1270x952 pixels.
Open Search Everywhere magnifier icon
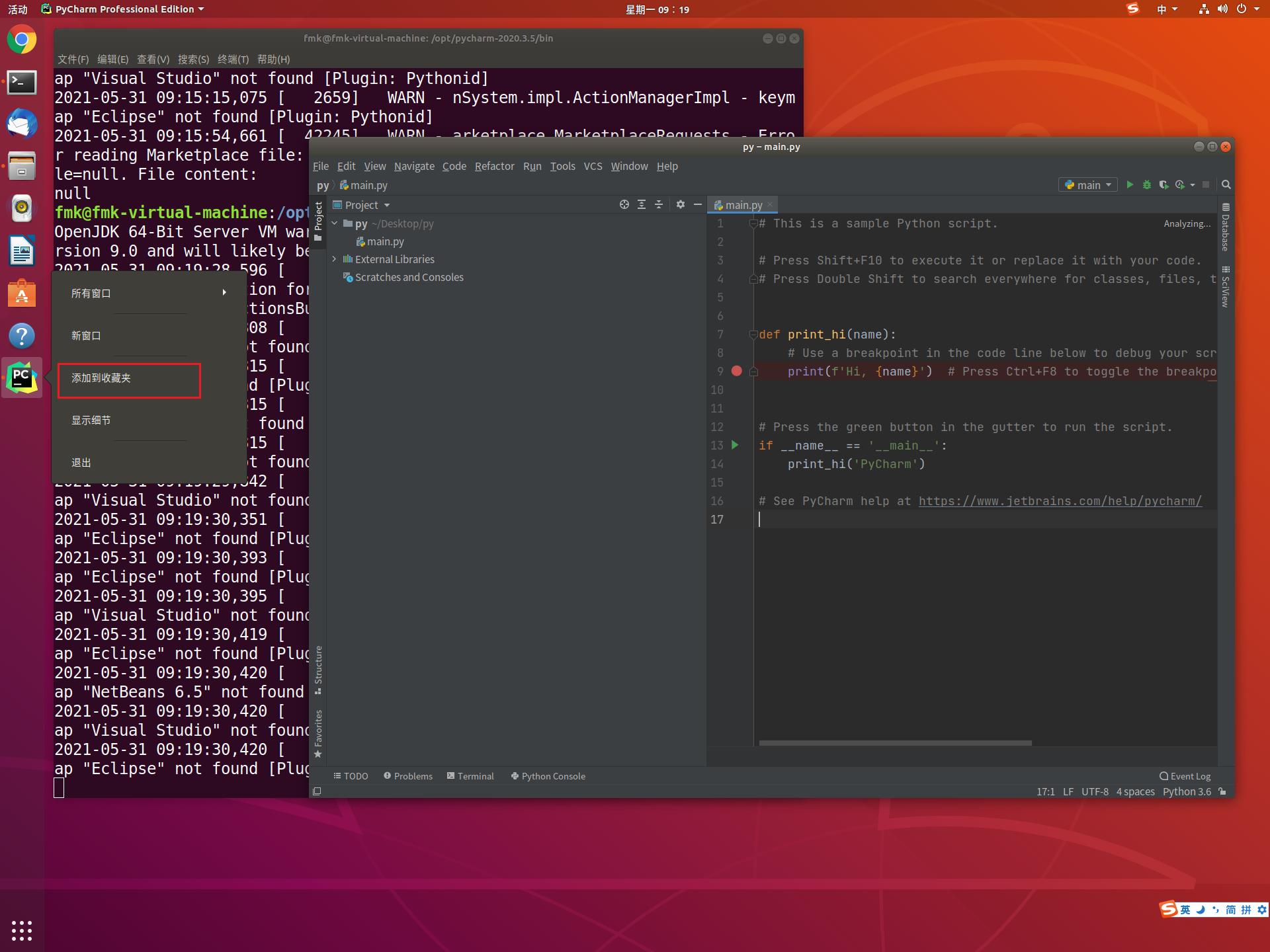pos(1226,185)
